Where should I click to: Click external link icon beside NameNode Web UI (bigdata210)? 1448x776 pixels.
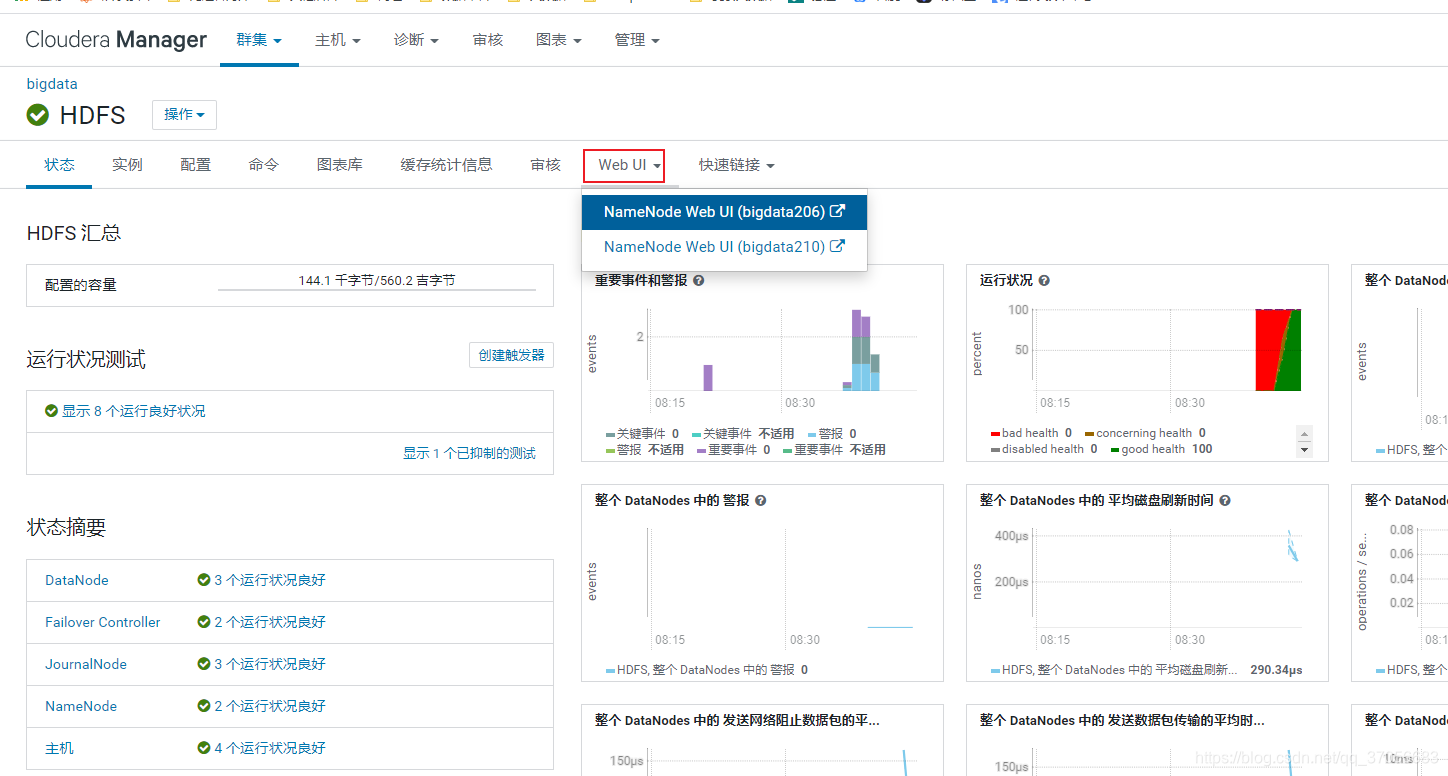tap(838, 246)
